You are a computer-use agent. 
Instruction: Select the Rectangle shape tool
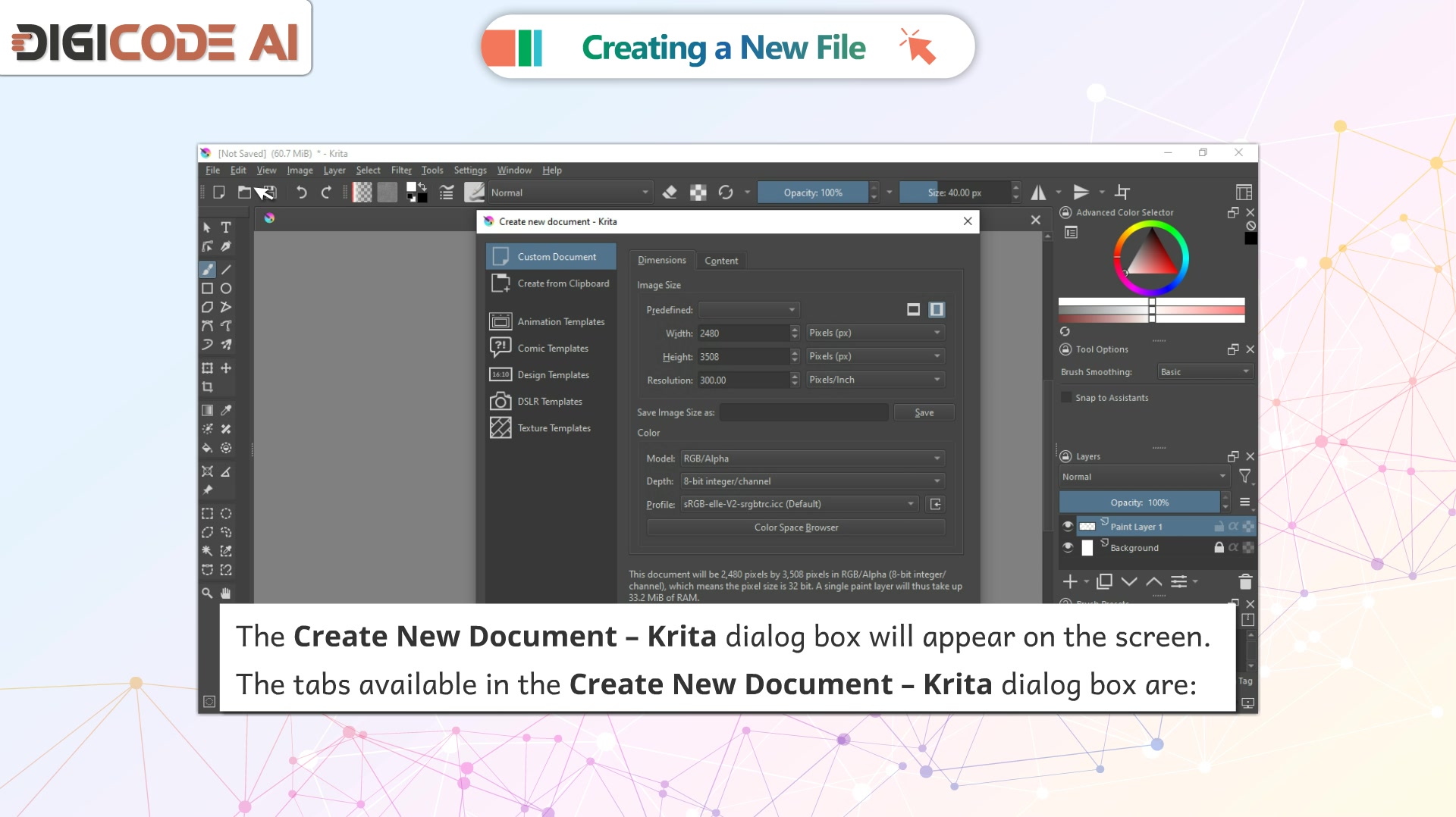207,289
